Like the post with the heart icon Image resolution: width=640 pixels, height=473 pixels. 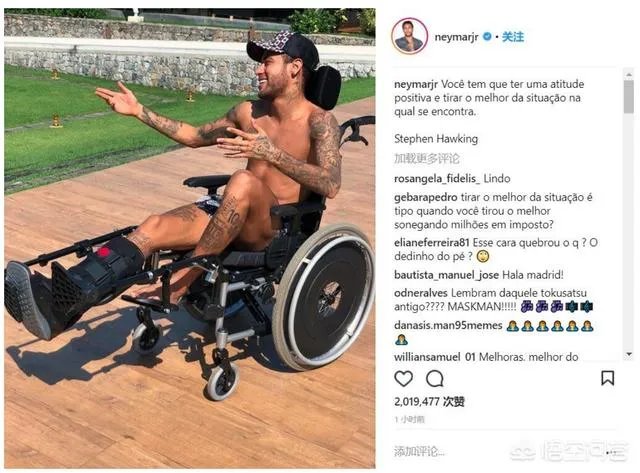click(x=403, y=378)
